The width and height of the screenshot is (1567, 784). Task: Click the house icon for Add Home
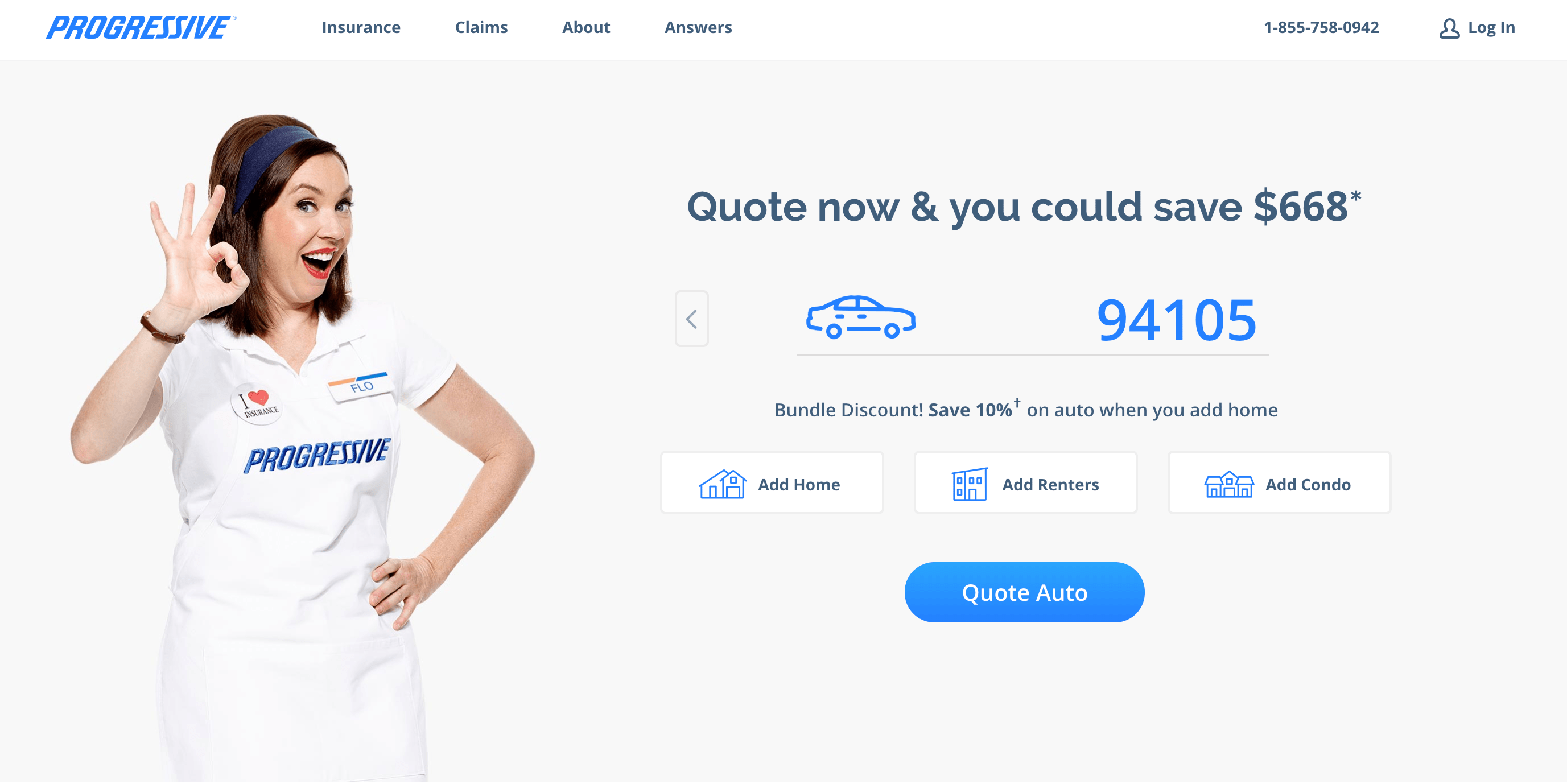click(723, 484)
